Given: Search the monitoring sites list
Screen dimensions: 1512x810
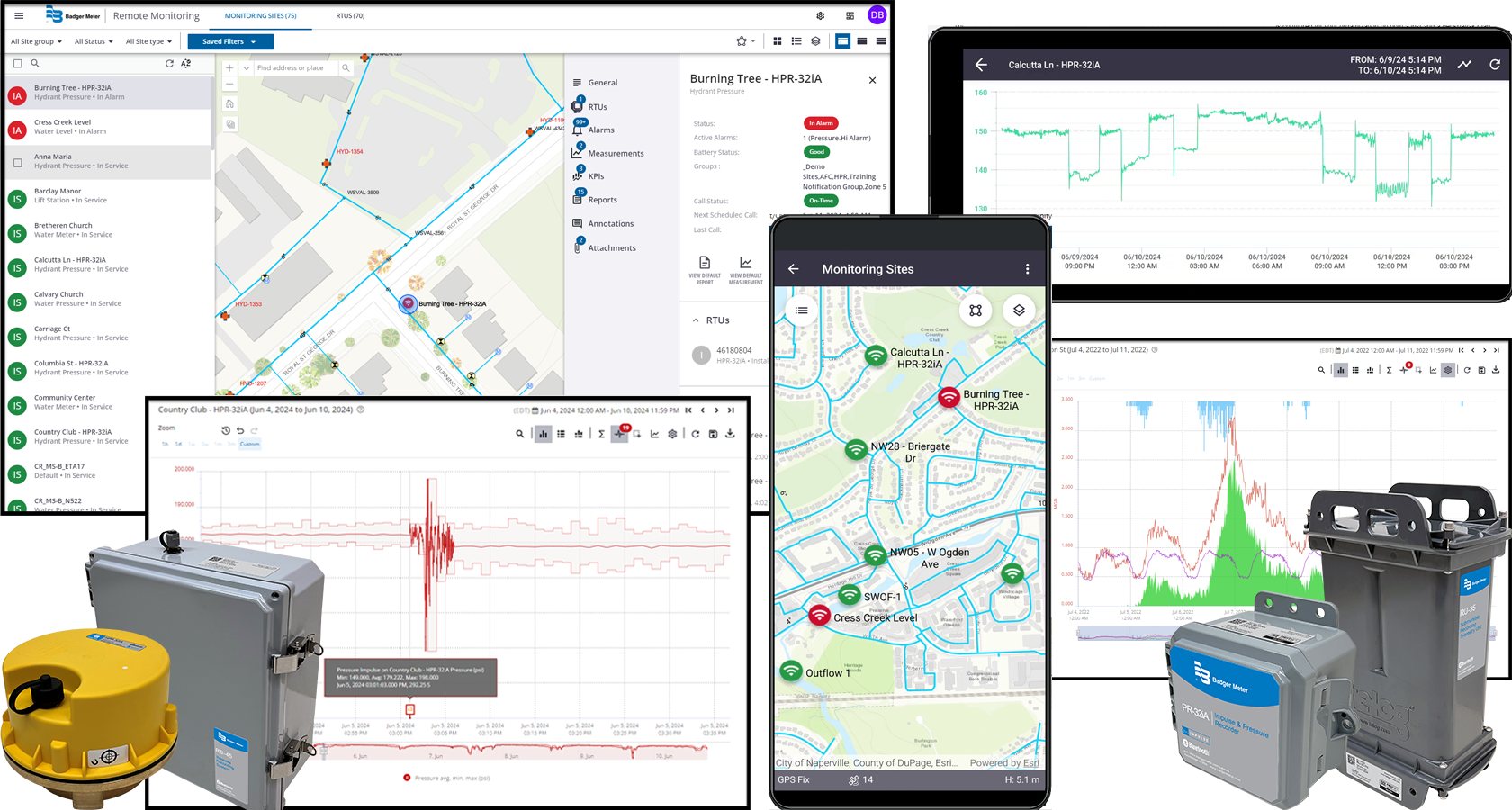Looking at the screenshot, I should 35,64.
